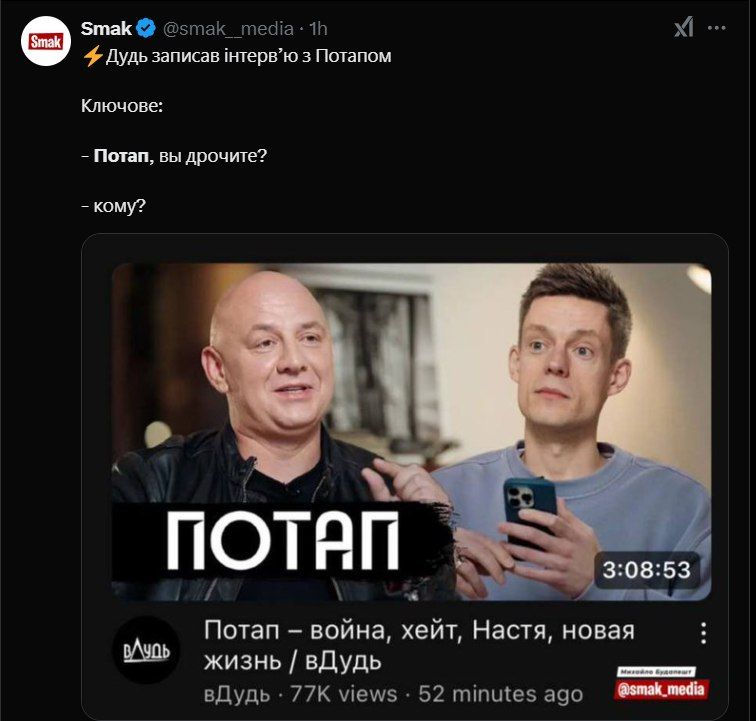Open the video card's vertical dots menu
Screen dimensions: 756x721
703,633
